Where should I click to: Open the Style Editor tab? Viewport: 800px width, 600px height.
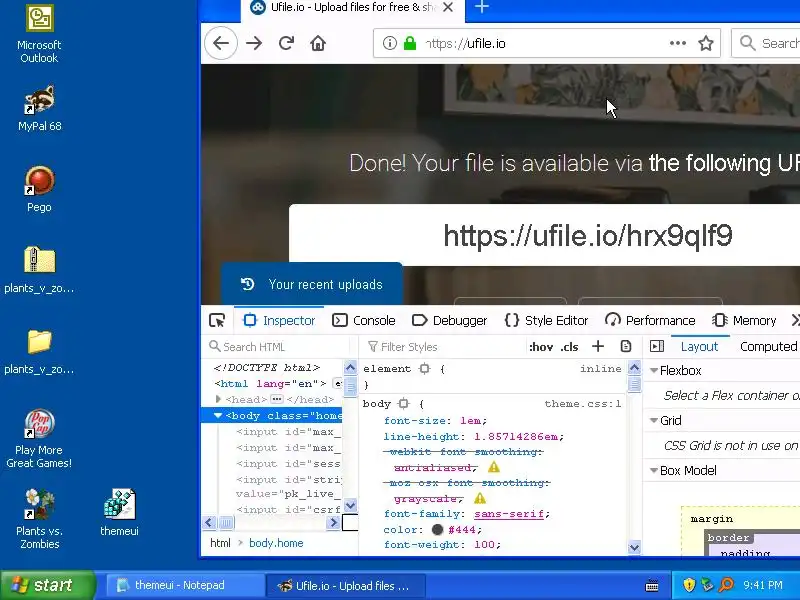coord(546,320)
